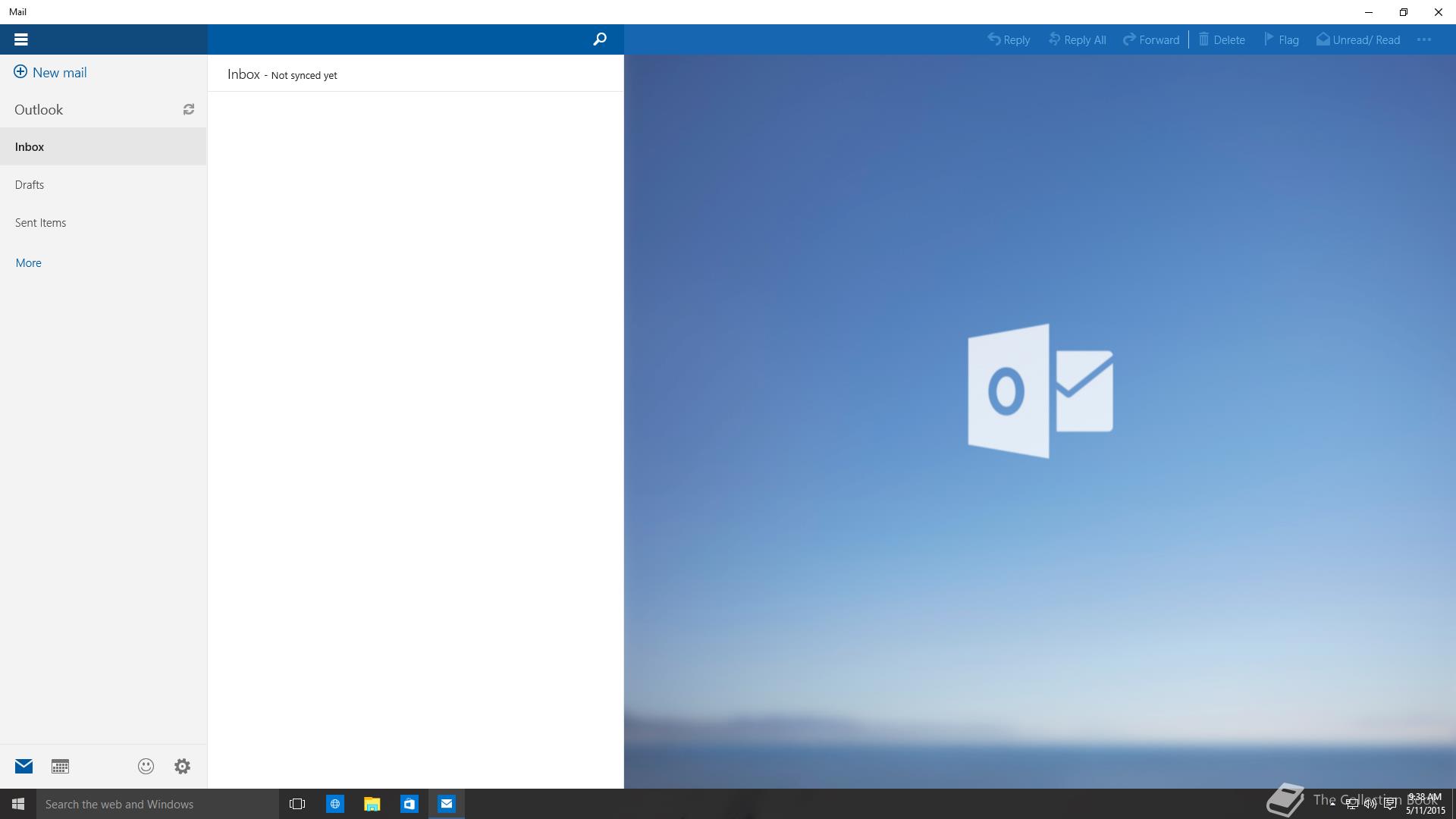Open the hamburger navigation menu

[21, 39]
